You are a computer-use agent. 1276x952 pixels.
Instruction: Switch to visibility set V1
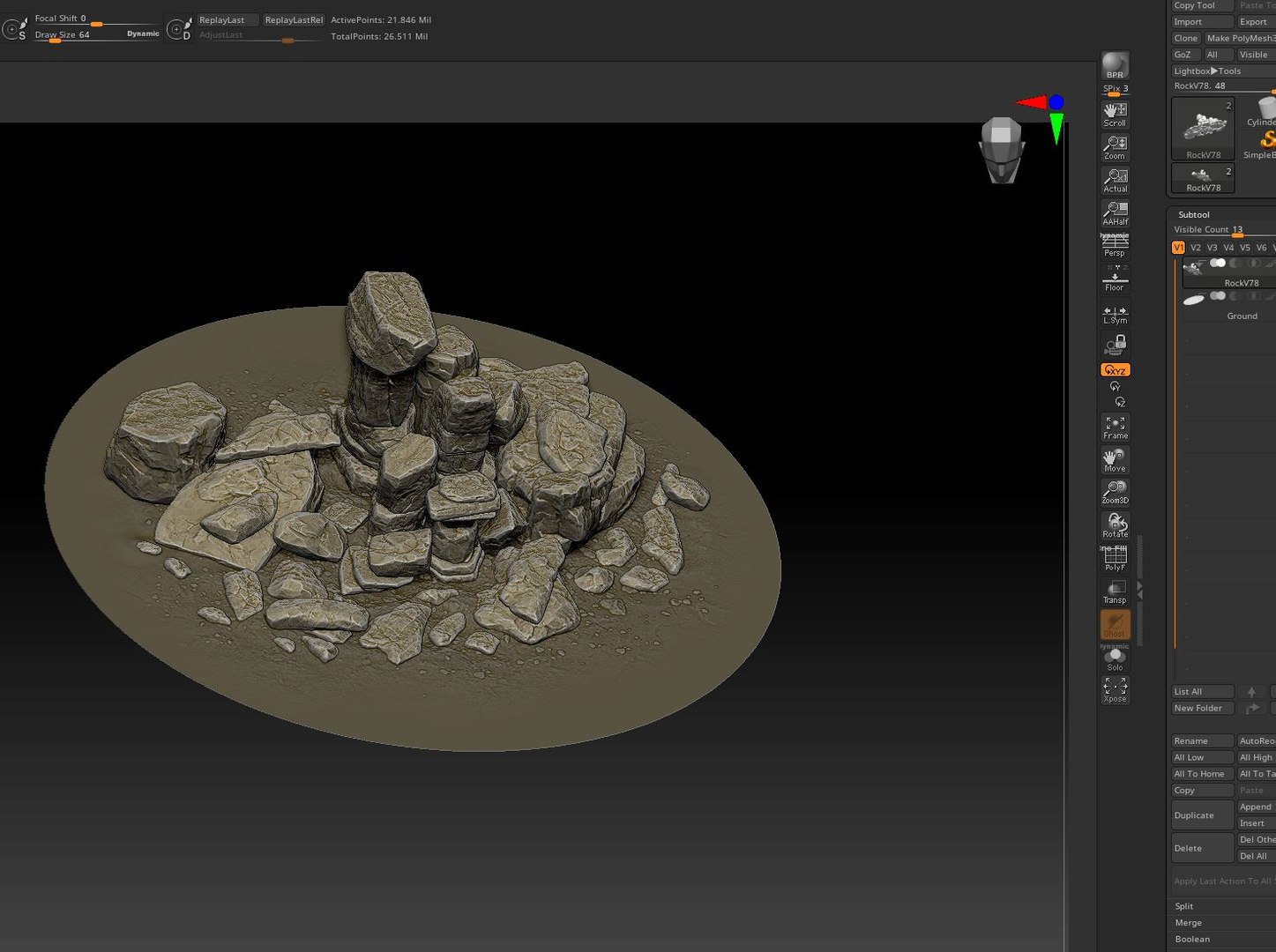tap(1178, 248)
